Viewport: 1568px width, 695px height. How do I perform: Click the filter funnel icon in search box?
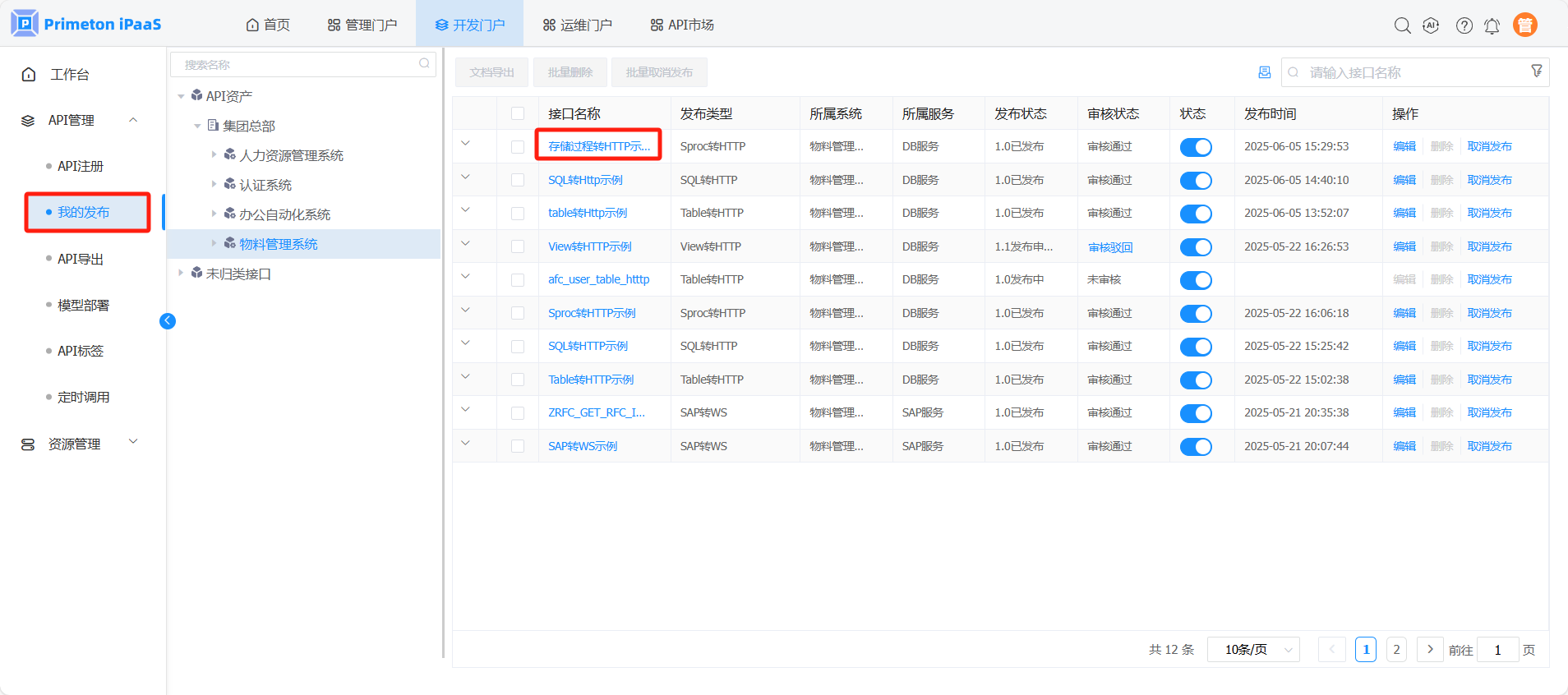tap(1536, 71)
